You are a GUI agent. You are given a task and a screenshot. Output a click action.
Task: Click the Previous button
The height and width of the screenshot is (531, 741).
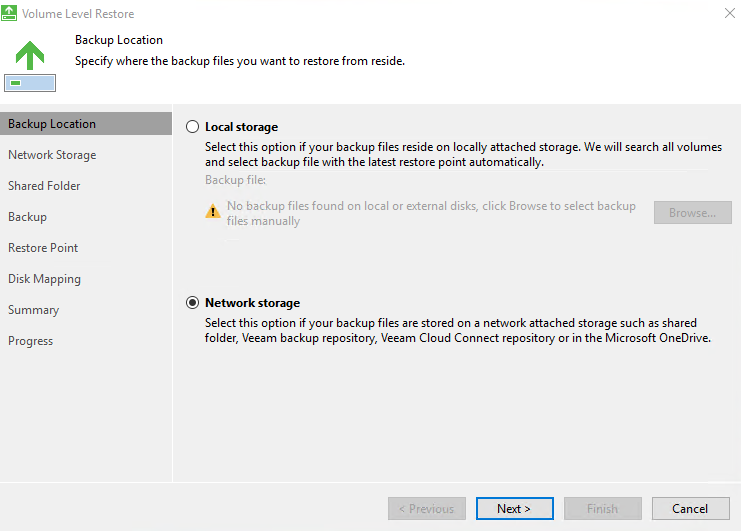(427, 509)
